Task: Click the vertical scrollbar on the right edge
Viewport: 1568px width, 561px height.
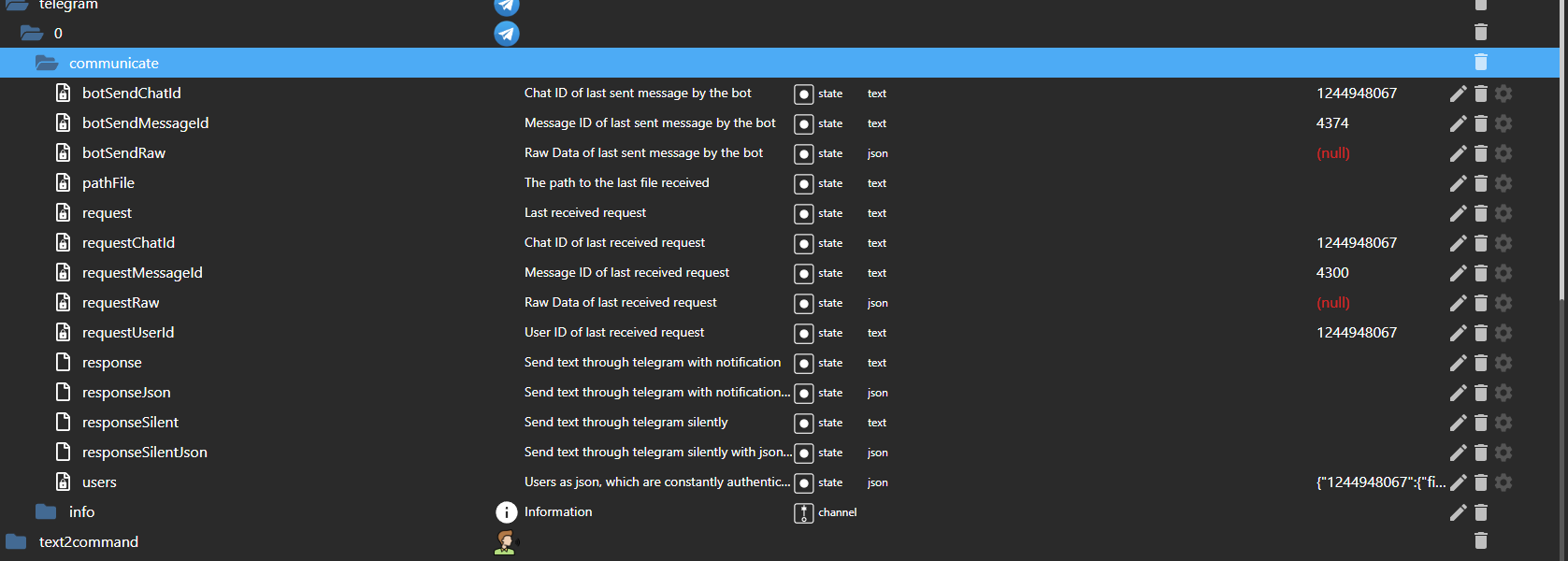Action: click(x=1562, y=150)
